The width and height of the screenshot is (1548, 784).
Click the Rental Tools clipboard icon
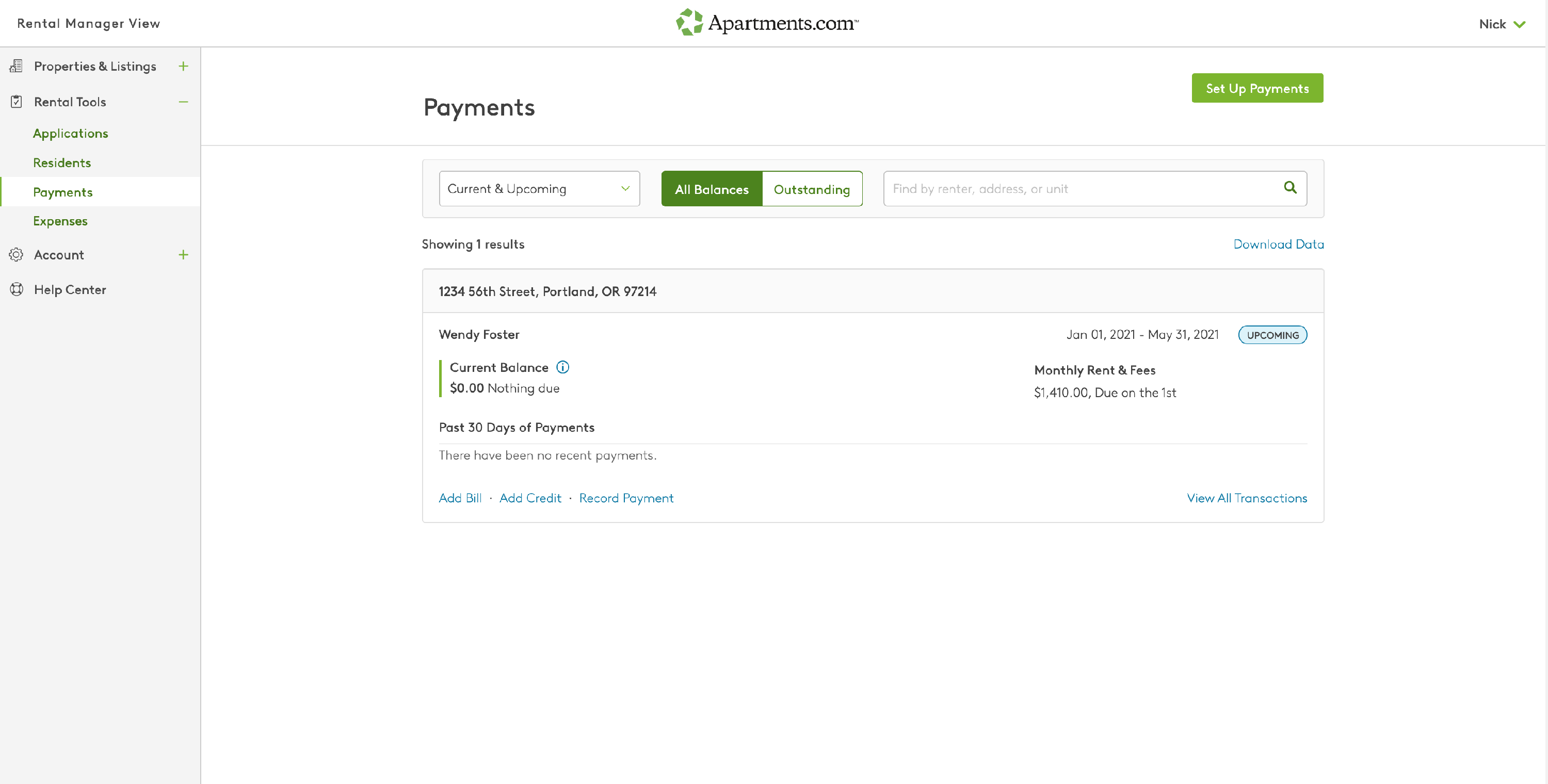16,102
